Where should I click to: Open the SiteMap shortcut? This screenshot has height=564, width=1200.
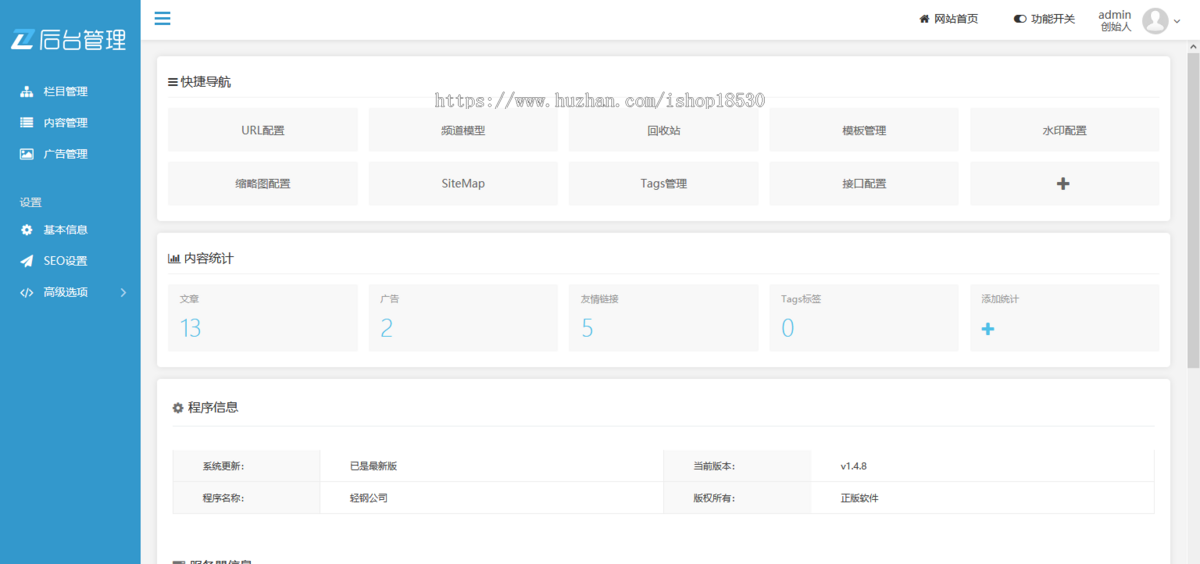(463, 184)
